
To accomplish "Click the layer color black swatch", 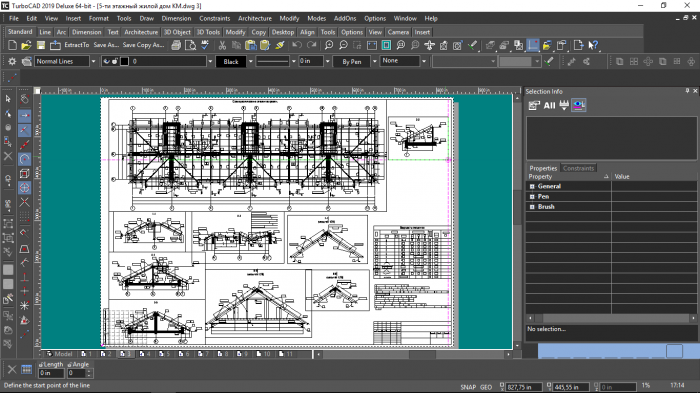I will [125, 61].
